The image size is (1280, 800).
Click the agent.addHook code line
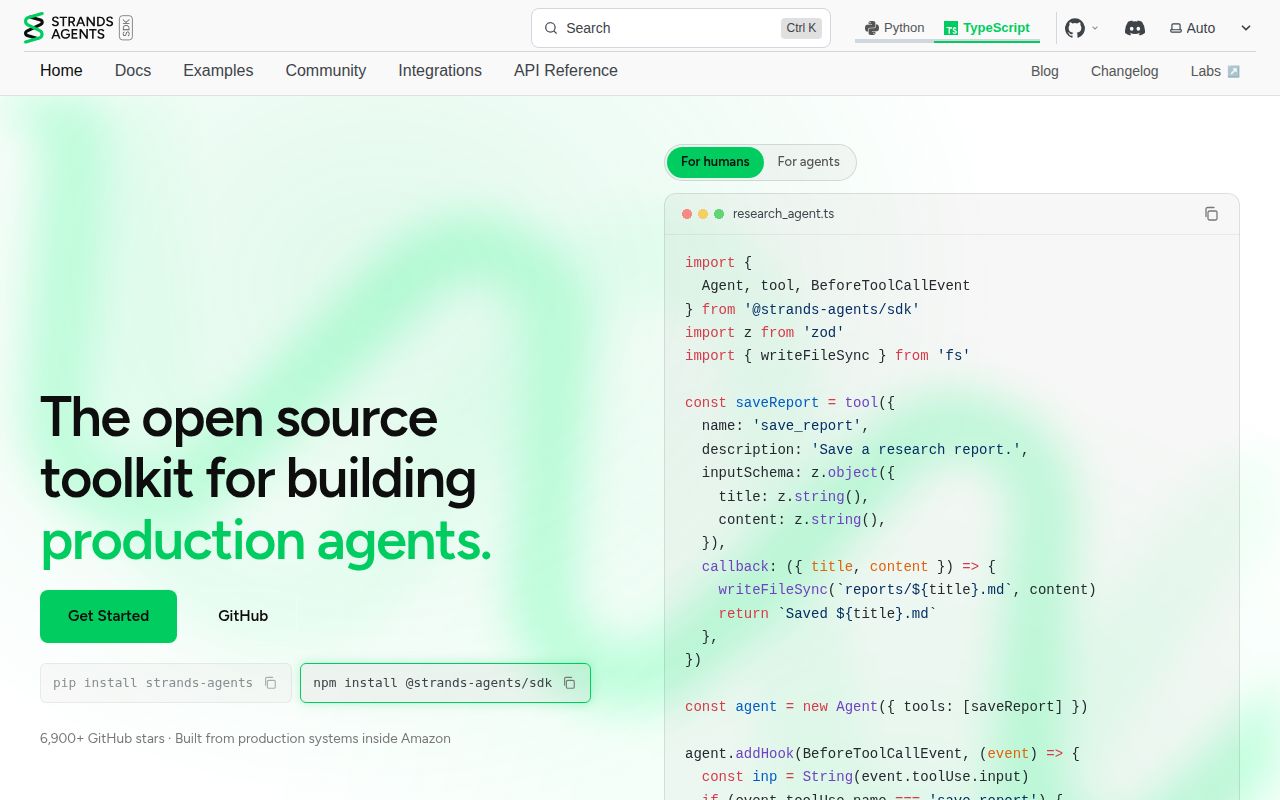coord(882,753)
